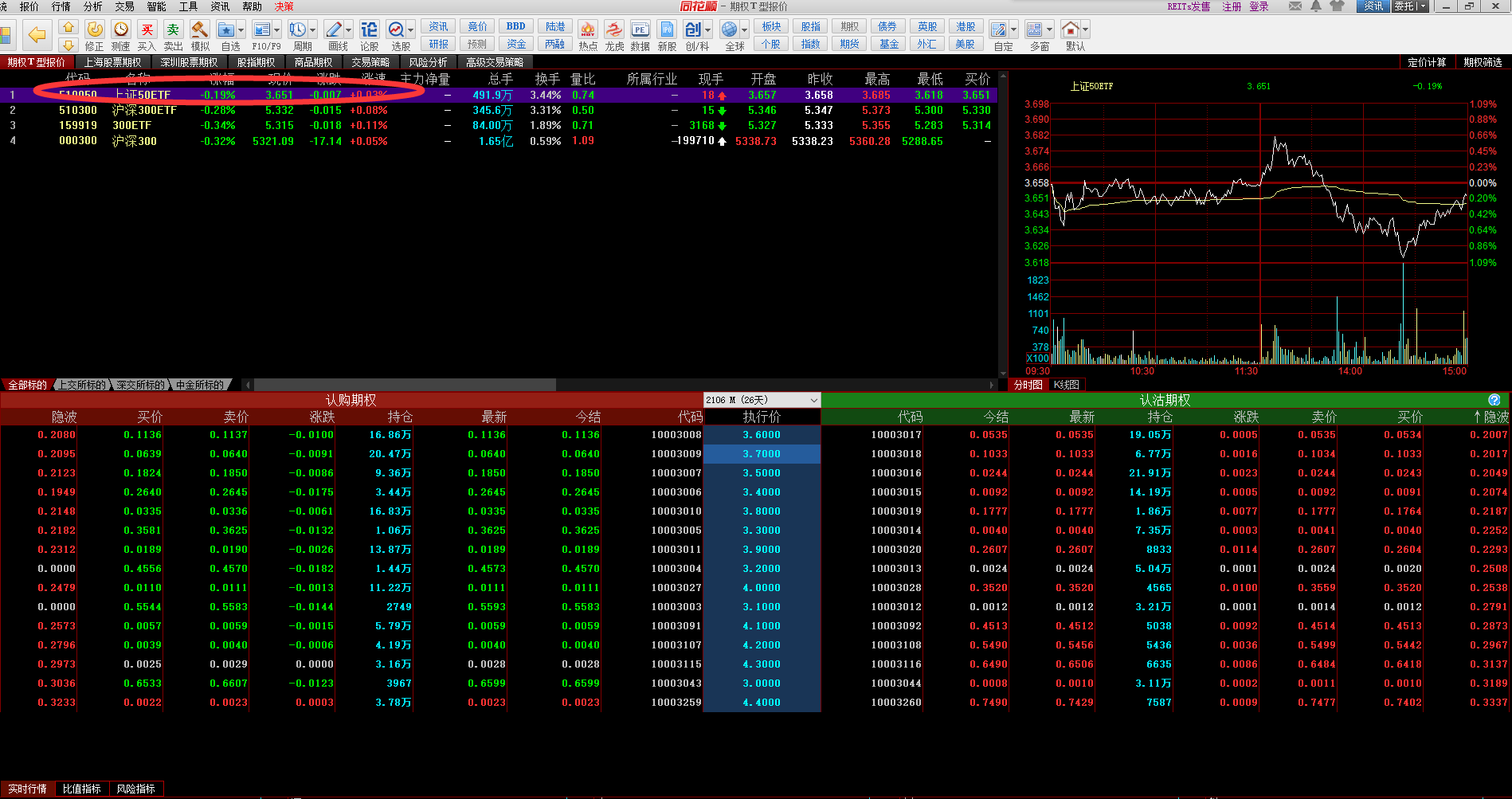This screenshot has width=1512, height=799.
Task: Click the 默认 home layout icon
Action: [1070, 30]
